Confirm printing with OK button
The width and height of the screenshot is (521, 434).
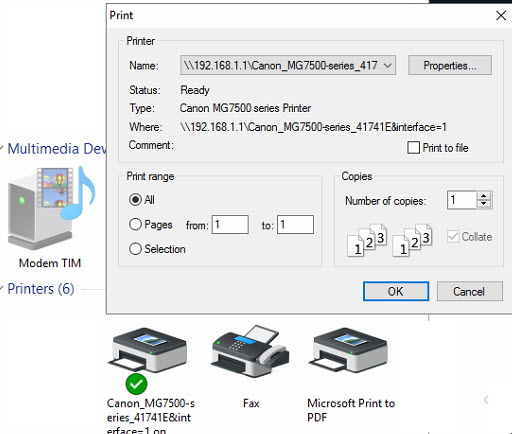point(396,291)
